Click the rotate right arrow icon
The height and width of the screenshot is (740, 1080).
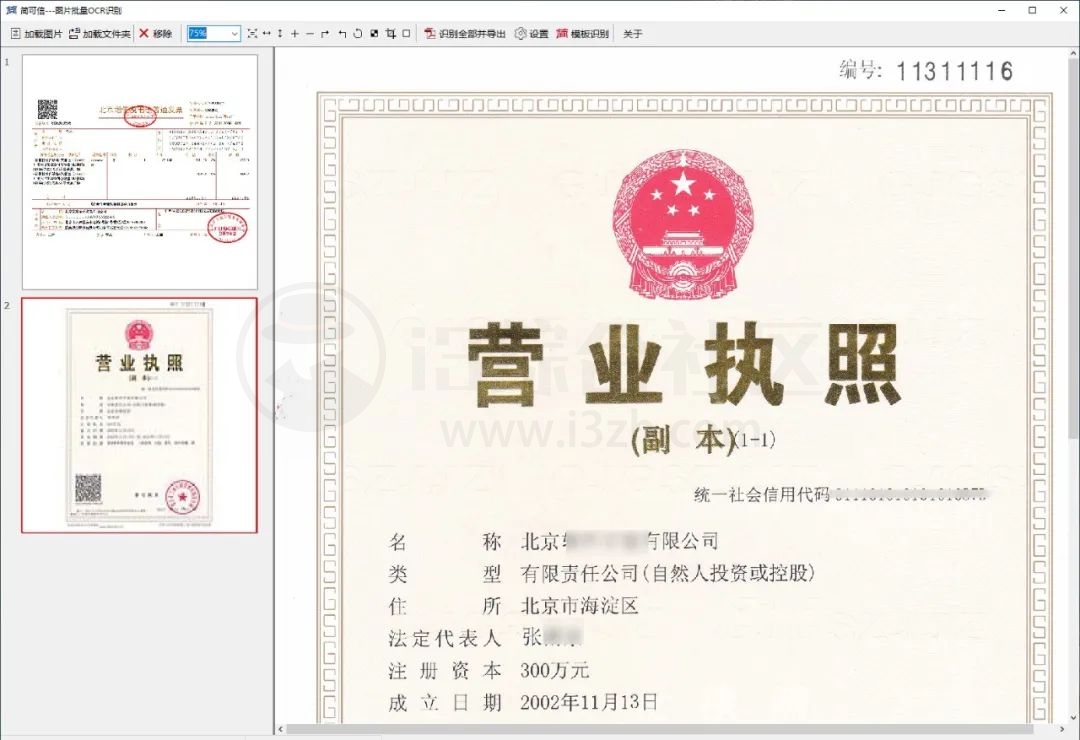click(325, 33)
